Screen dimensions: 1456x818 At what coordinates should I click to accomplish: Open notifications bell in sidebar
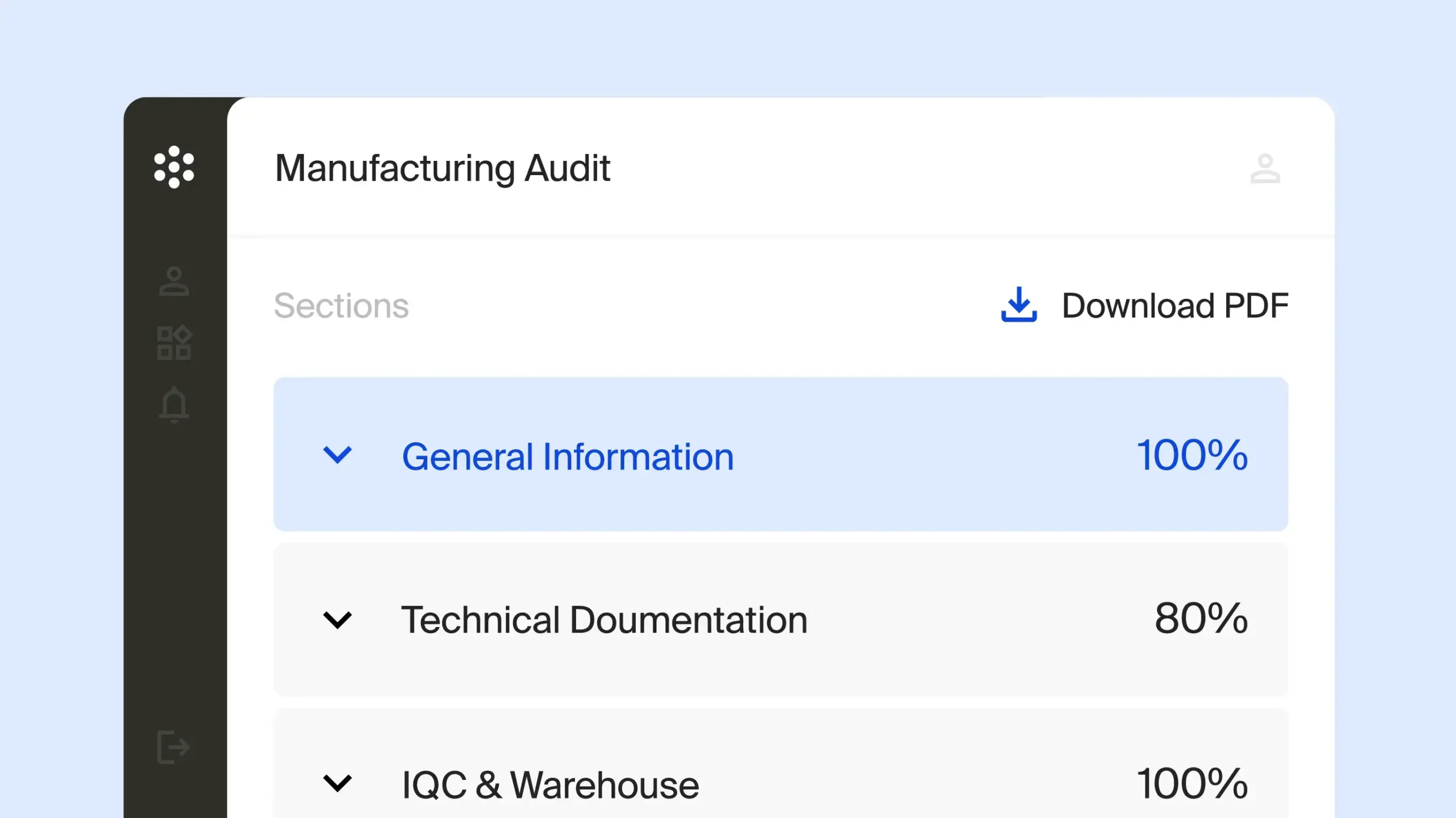(174, 405)
